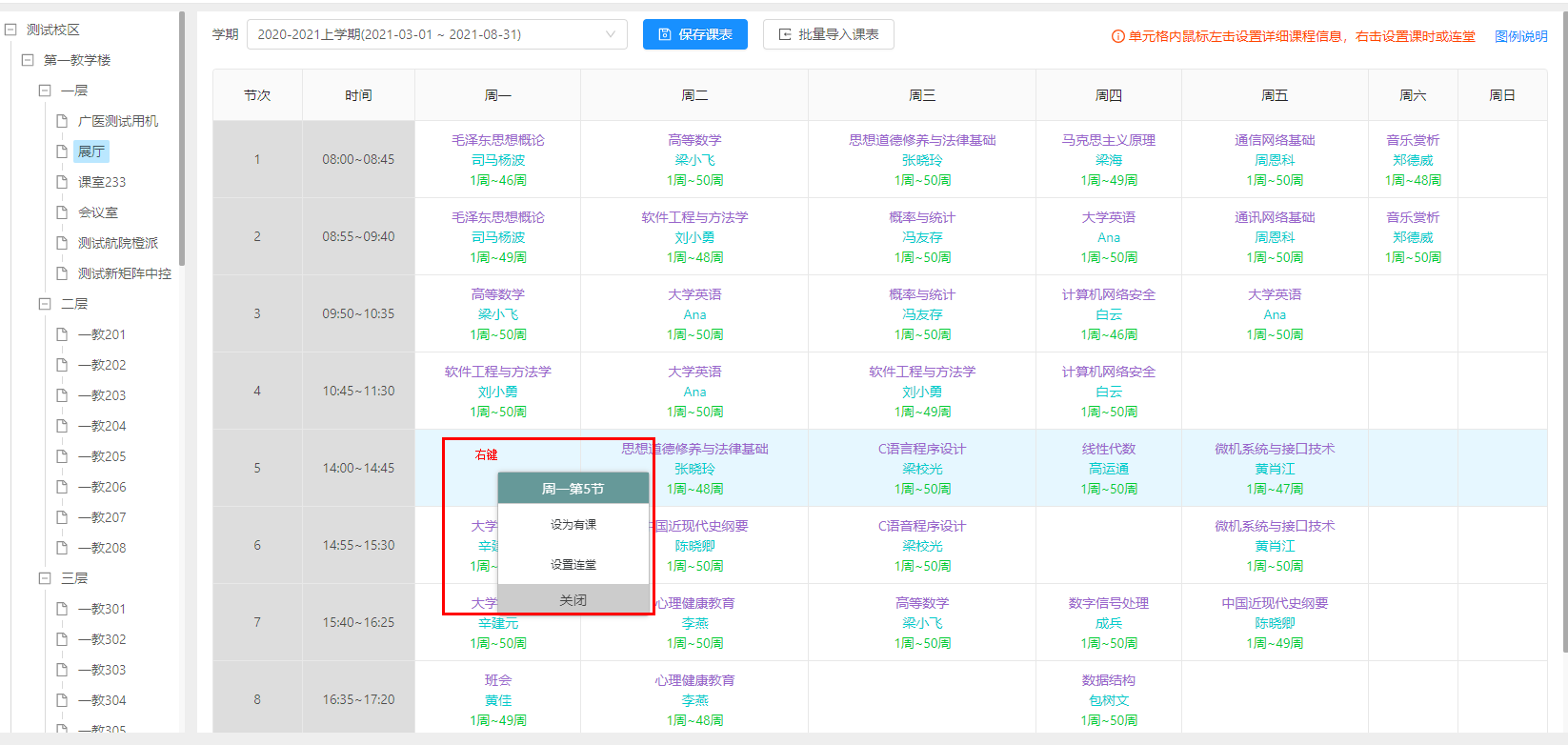
Task: Click file icon beside 一教303
Action: tap(62, 670)
